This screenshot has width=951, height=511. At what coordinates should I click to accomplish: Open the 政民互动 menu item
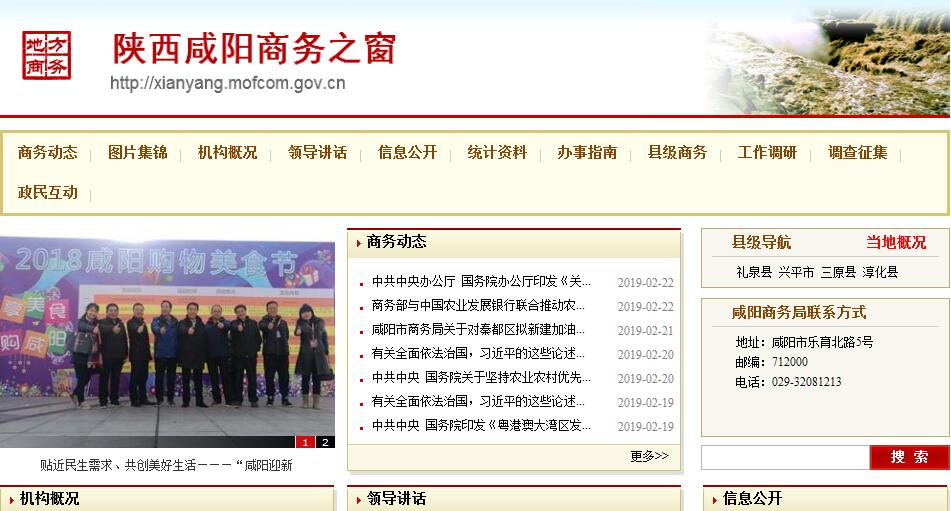[48, 192]
